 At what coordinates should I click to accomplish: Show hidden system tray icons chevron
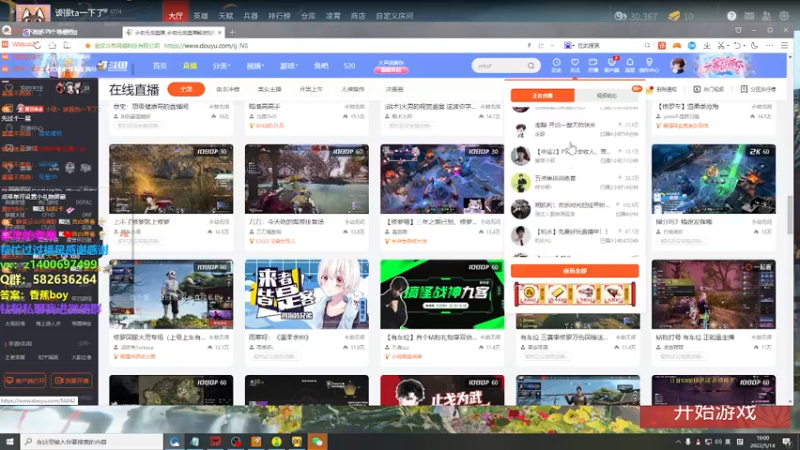[x=678, y=442]
